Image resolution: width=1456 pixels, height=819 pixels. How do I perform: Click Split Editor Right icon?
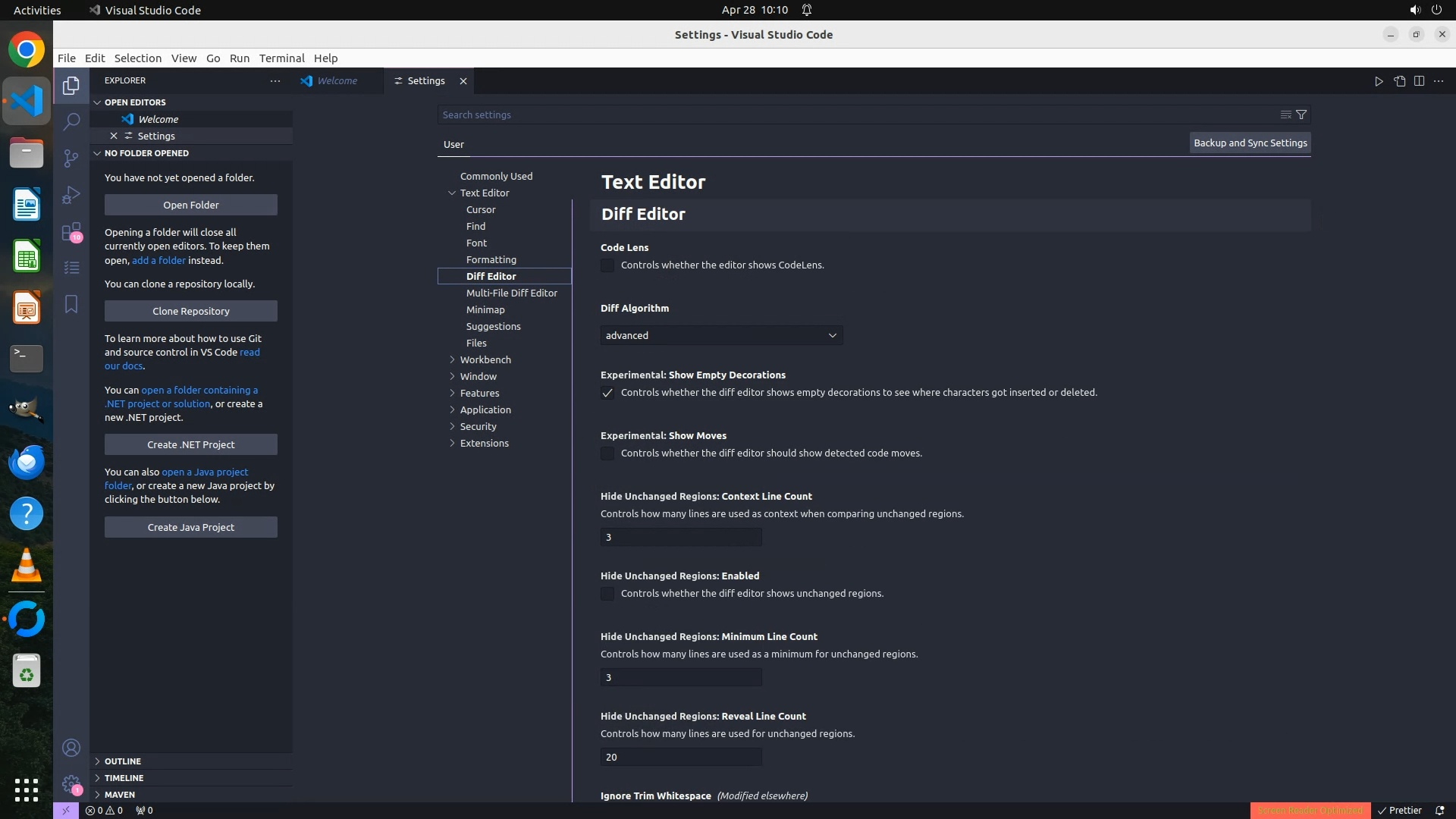coord(1419,81)
